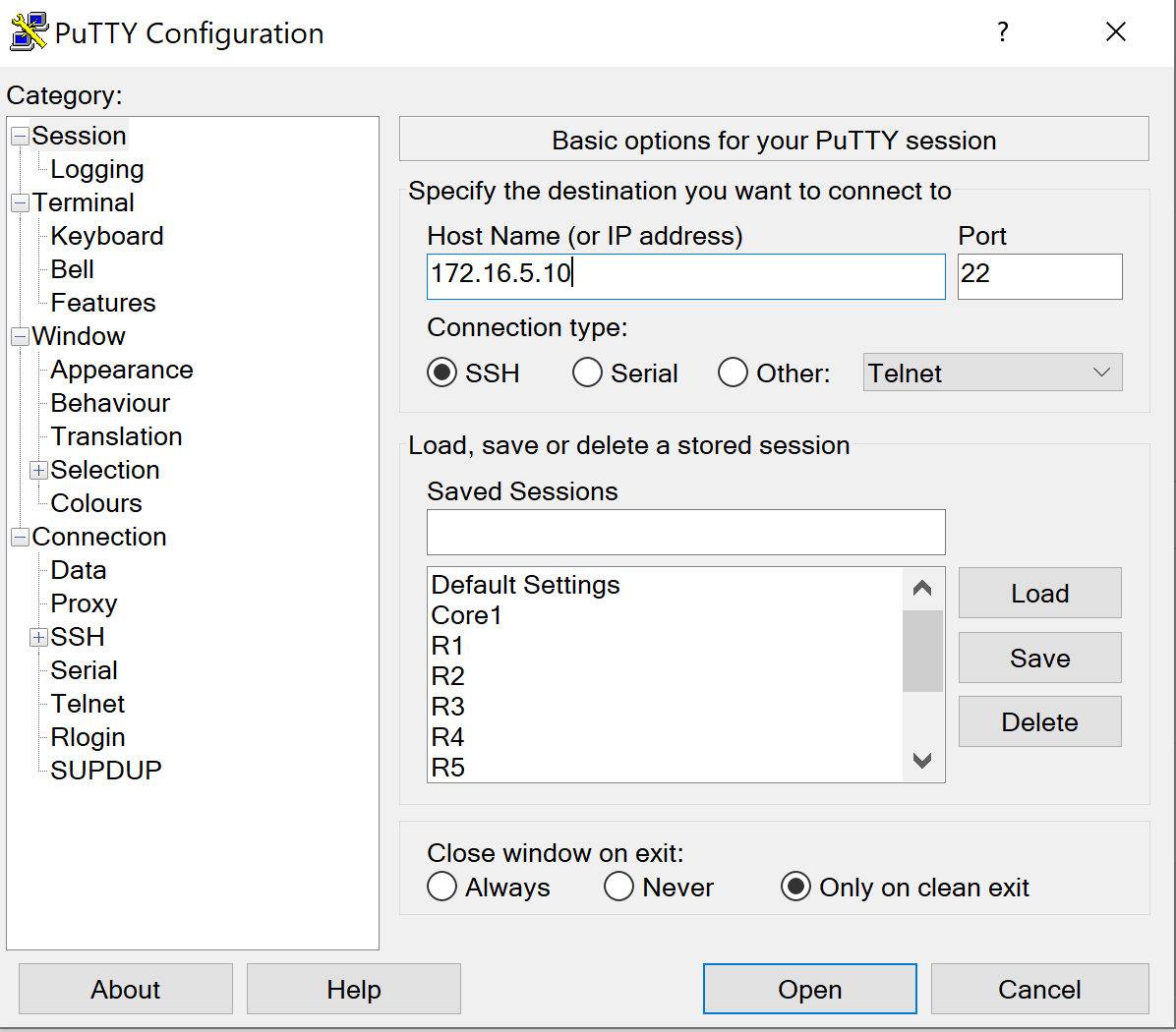1176x1032 pixels.
Task: Open Selection settings category
Action: (104, 470)
